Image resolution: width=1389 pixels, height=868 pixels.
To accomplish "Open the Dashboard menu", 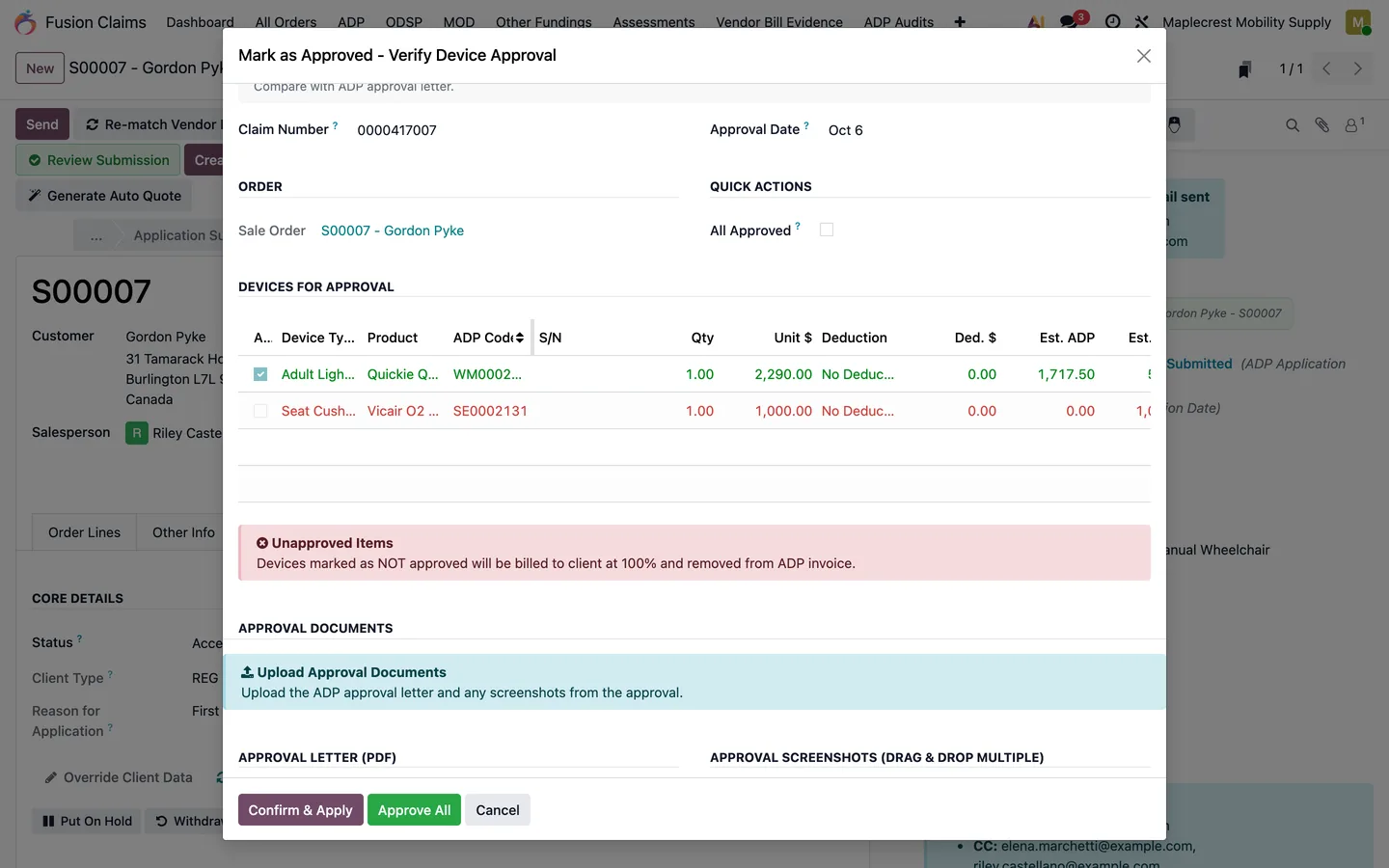I will pos(200,22).
